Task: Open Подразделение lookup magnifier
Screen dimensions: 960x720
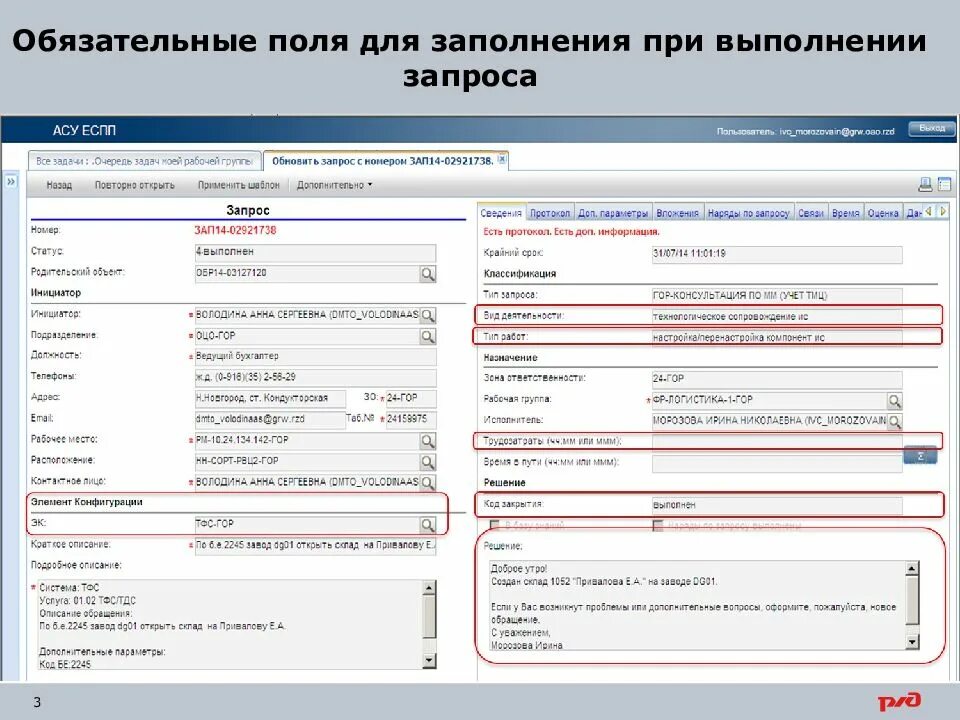Action: pyautogui.click(x=428, y=336)
